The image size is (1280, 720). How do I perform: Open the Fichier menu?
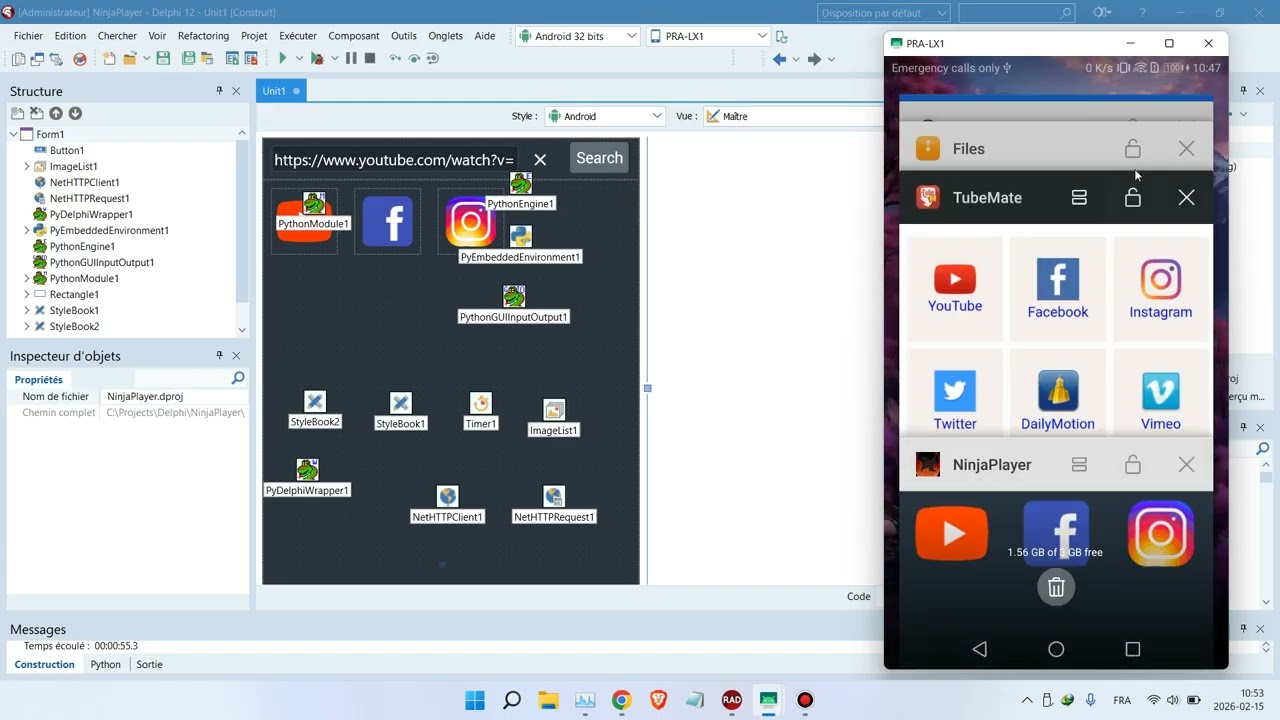28,36
